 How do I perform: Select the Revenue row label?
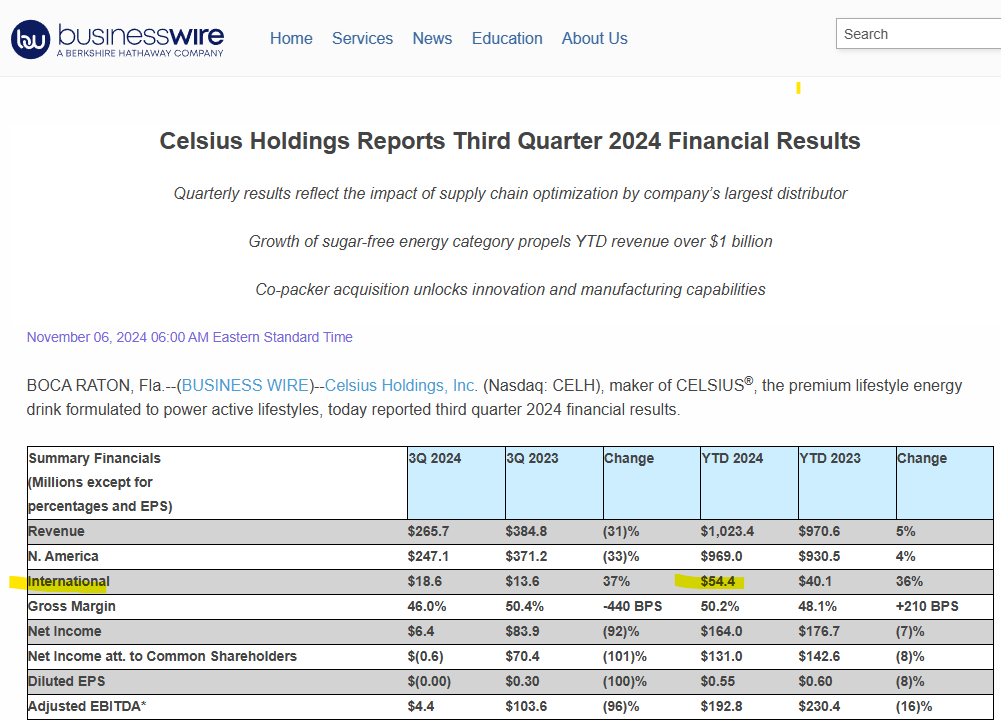[x=56, y=531]
